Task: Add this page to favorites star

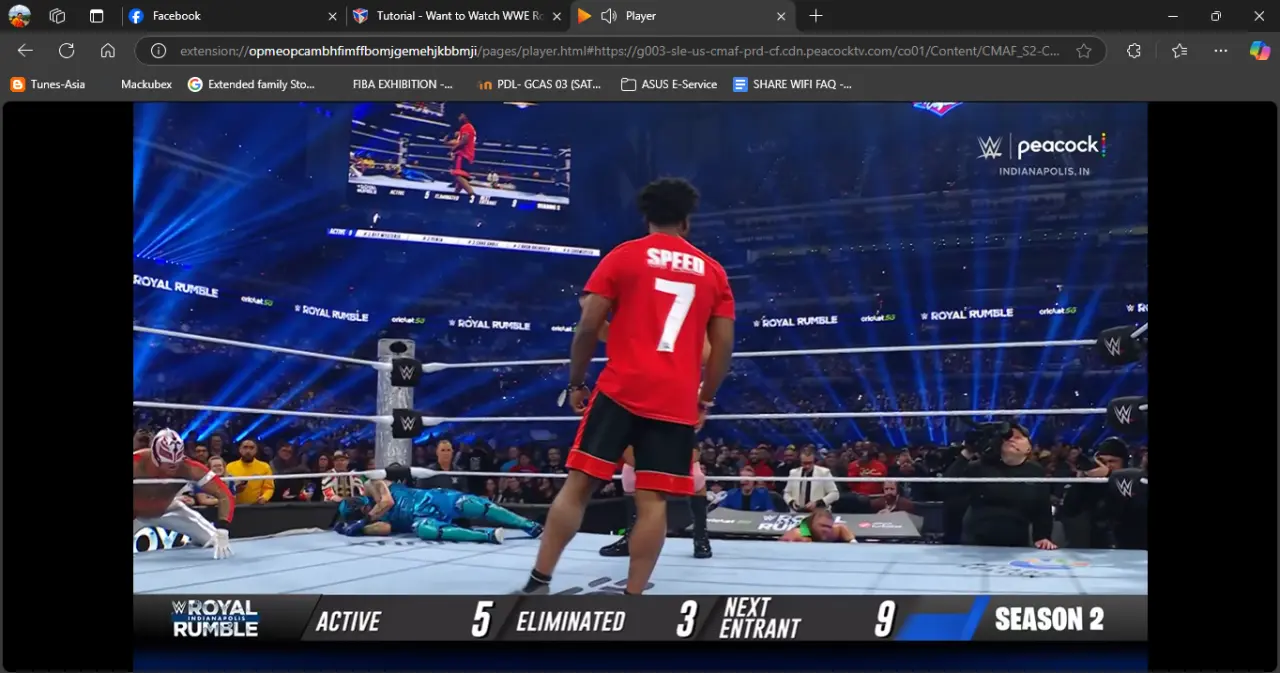Action: 1084,50
